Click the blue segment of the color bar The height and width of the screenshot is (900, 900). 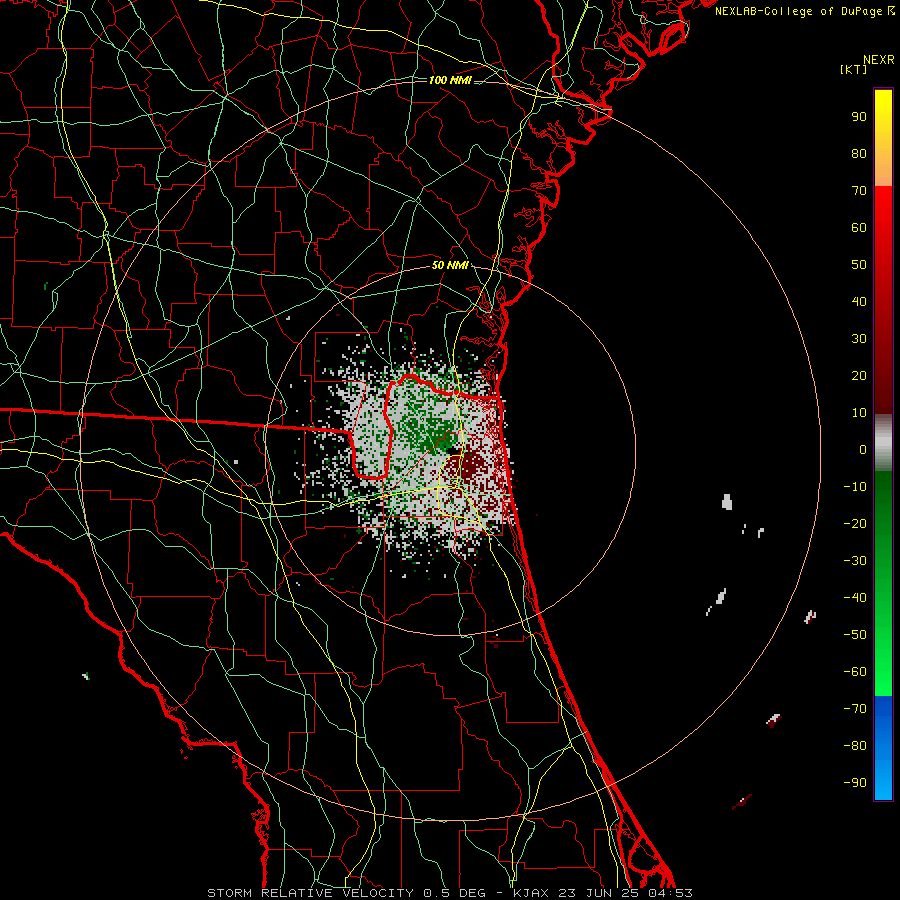pos(883,747)
